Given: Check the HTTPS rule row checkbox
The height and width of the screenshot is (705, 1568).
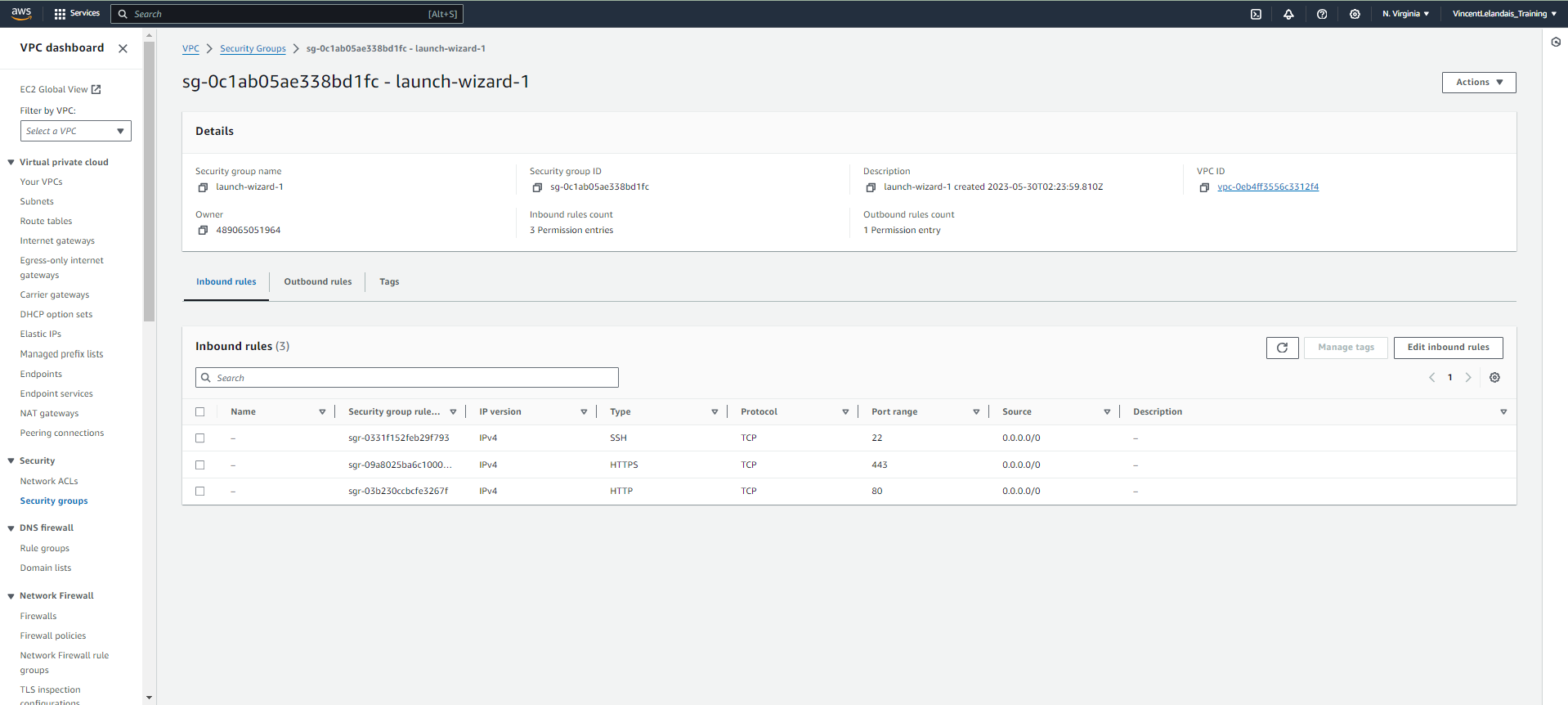Looking at the screenshot, I should [x=200, y=465].
